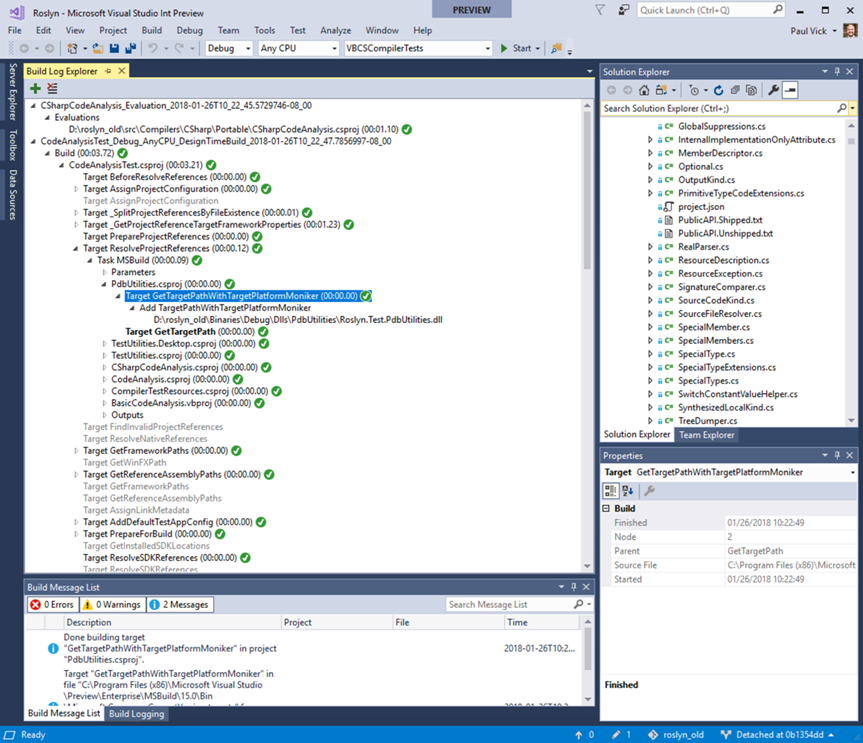Collapse the Build category in Properties
This screenshot has width=863, height=743.
tap(607, 509)
